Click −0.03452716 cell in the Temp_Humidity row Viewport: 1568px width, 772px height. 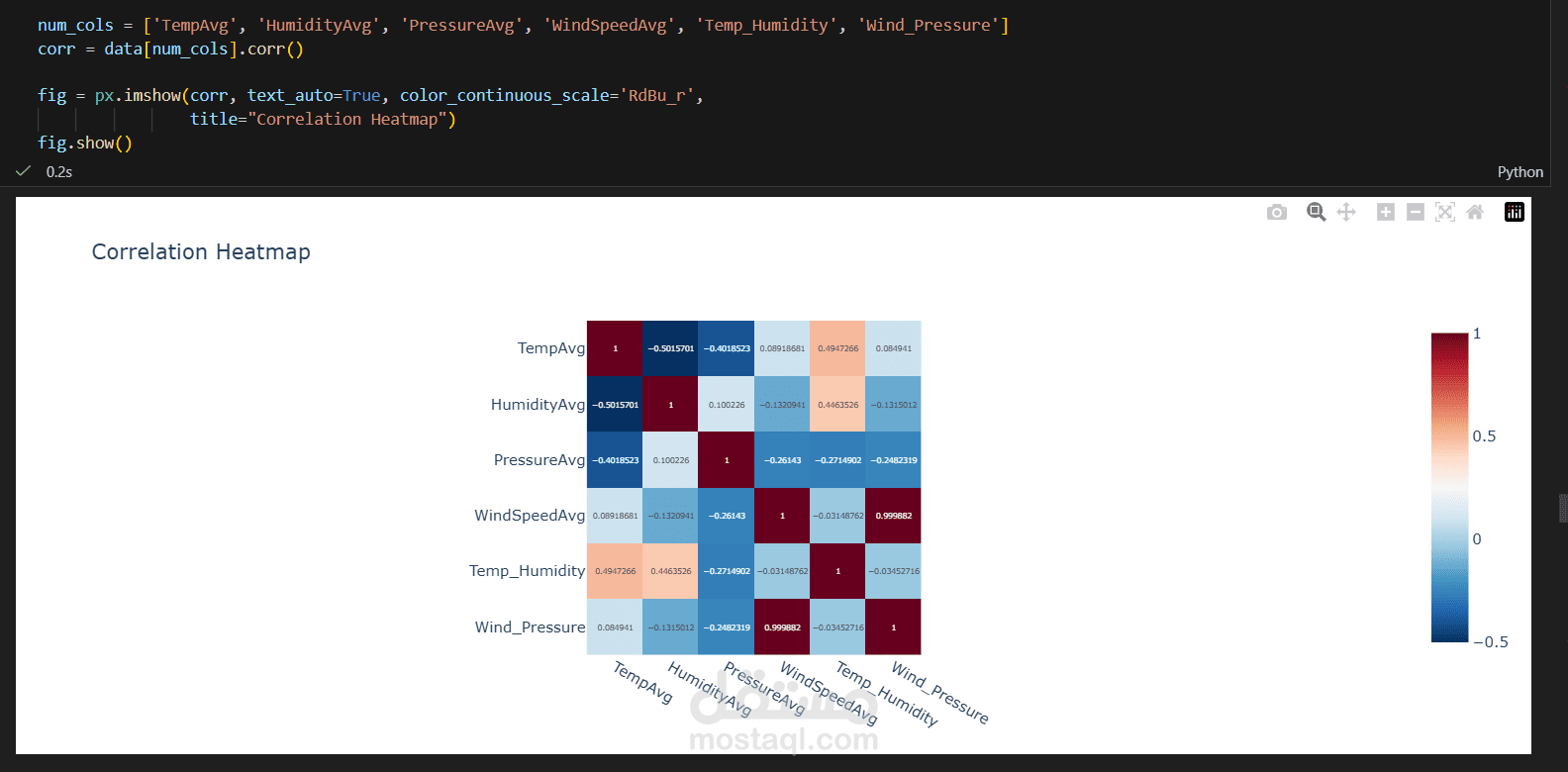(x=893, y=571)
